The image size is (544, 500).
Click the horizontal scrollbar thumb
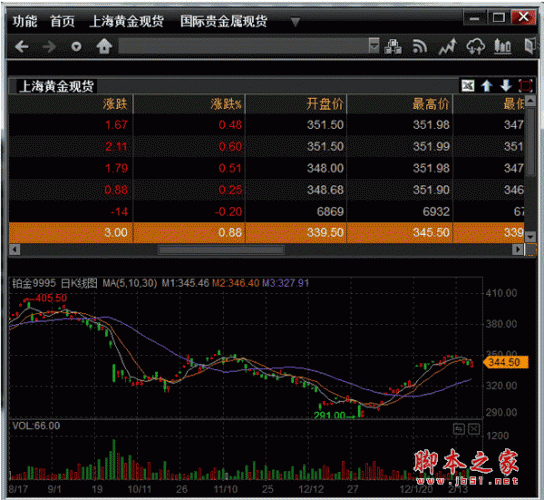[221, 250]
